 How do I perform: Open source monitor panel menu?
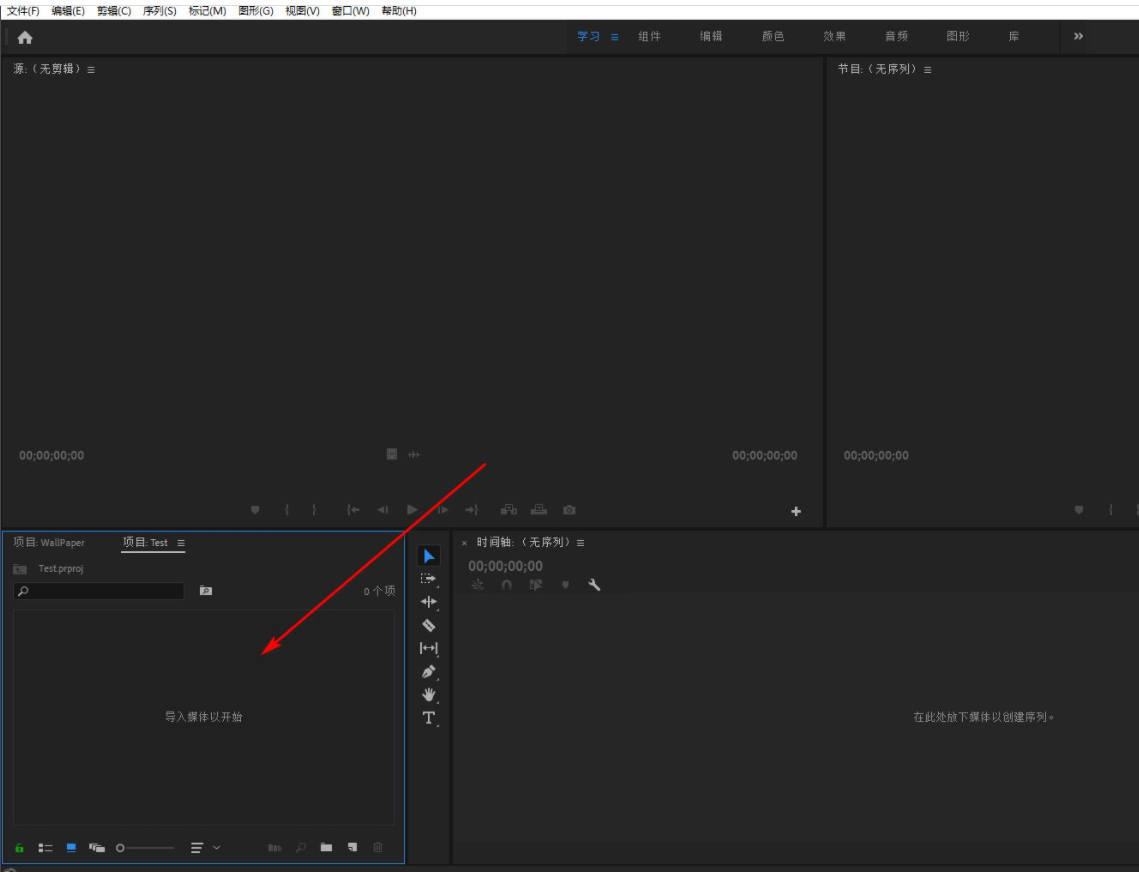point(91,70)
